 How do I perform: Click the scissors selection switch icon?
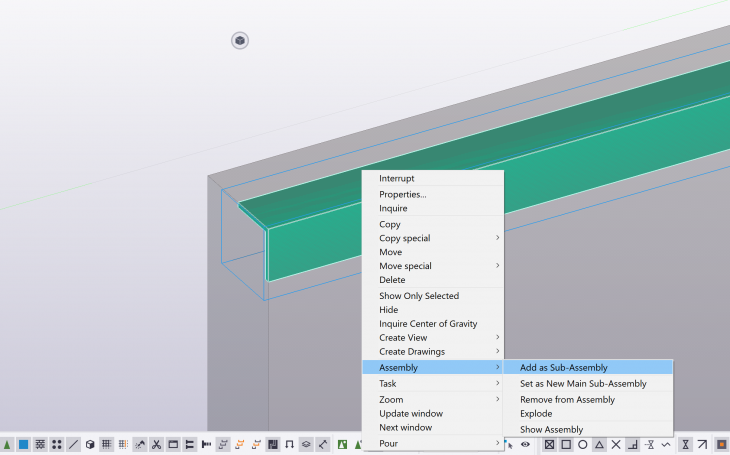click(x=156, y=444)
